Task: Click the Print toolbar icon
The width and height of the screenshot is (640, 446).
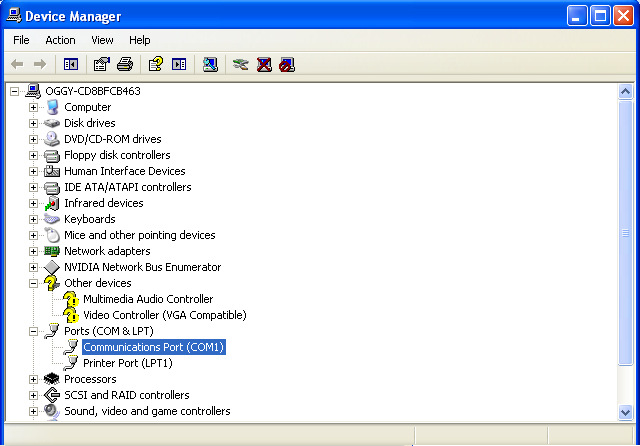Action: tap(125, 64)
